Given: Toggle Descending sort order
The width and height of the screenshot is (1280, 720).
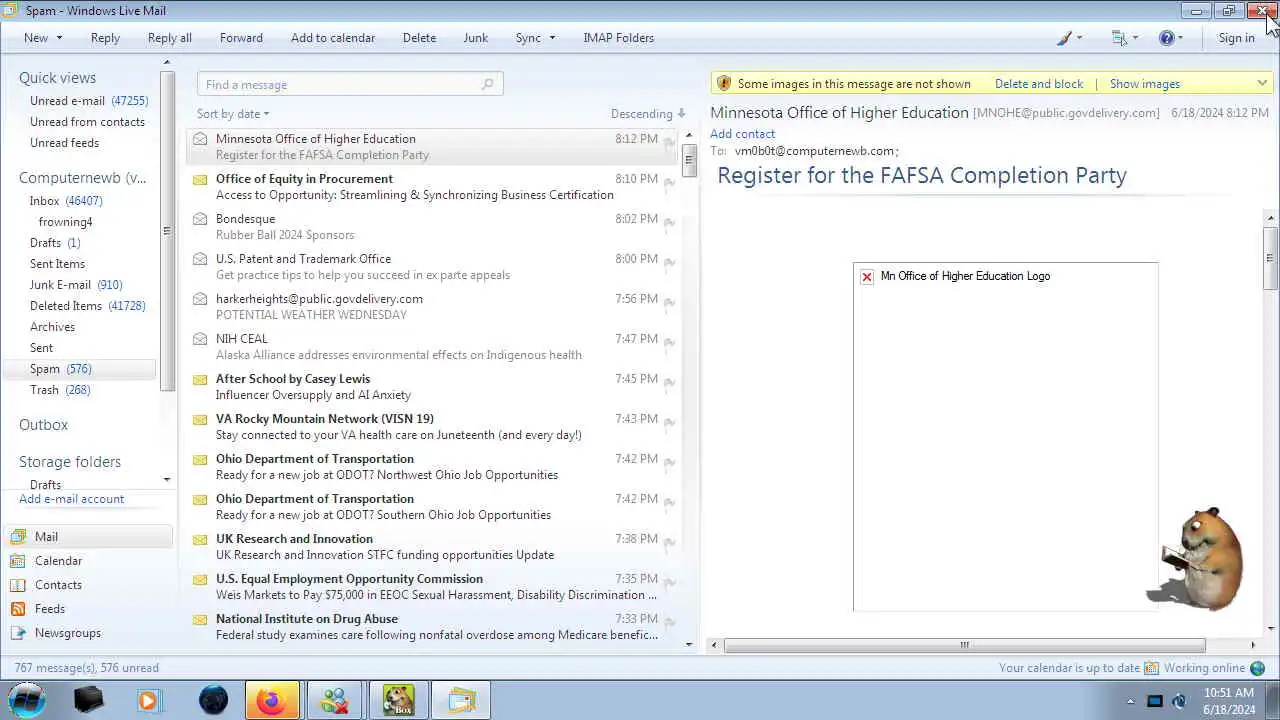Looking at the screenshot, I should pos(648,114).
